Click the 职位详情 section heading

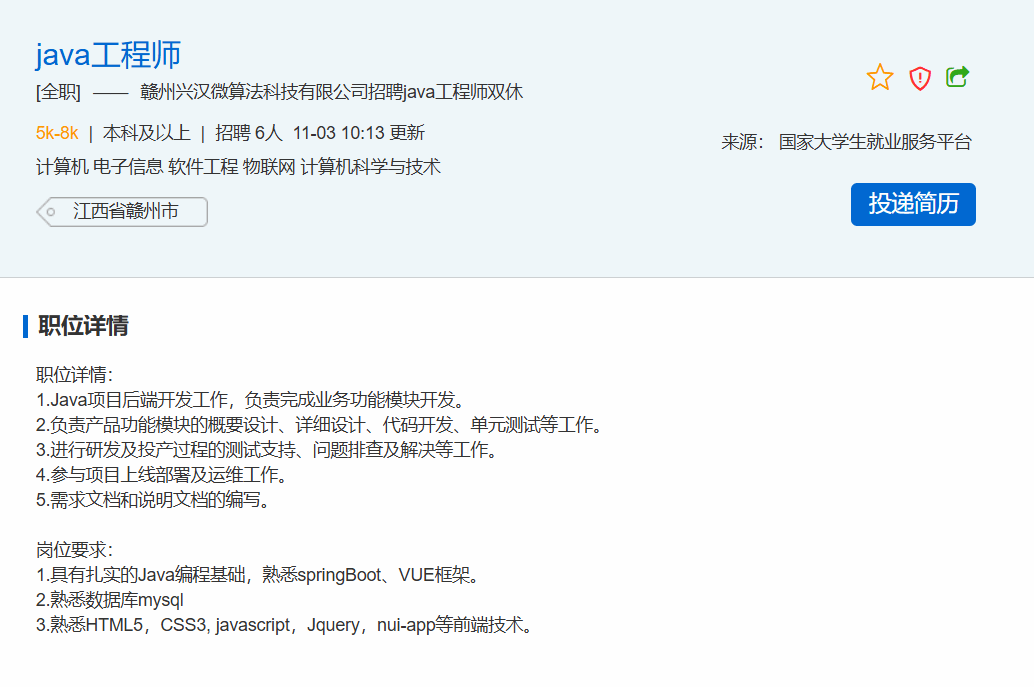(x=83, y=326)
